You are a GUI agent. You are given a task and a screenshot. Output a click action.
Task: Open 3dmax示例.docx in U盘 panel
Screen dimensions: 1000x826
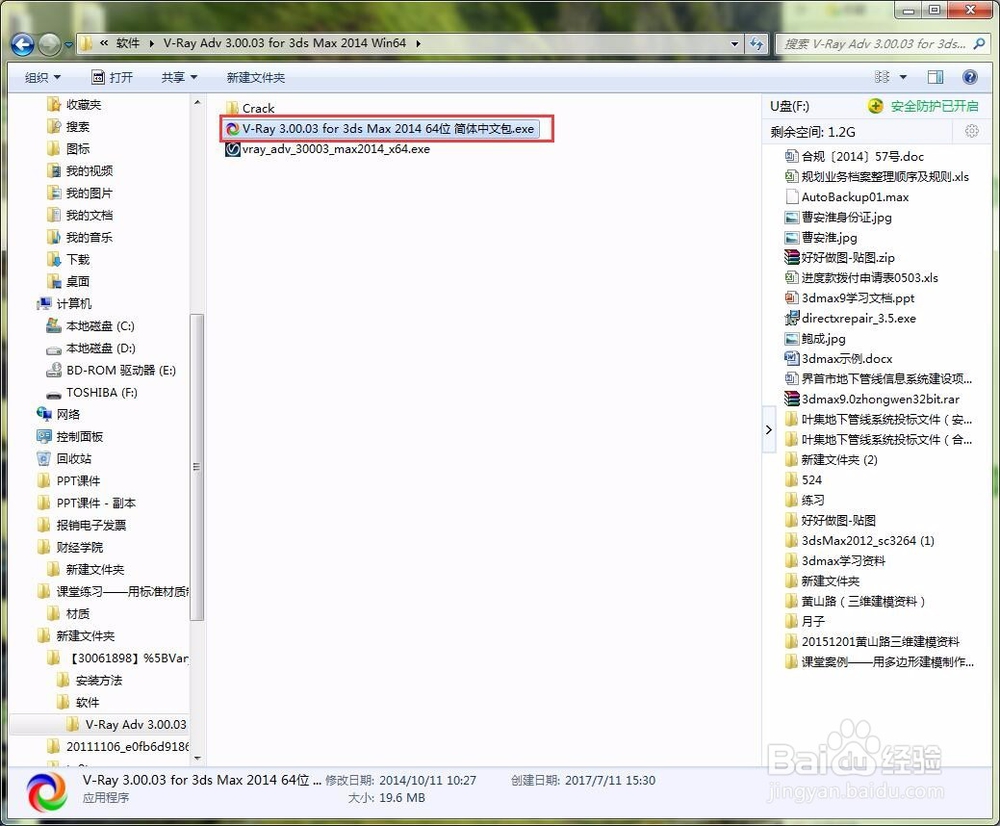point(838,358)
